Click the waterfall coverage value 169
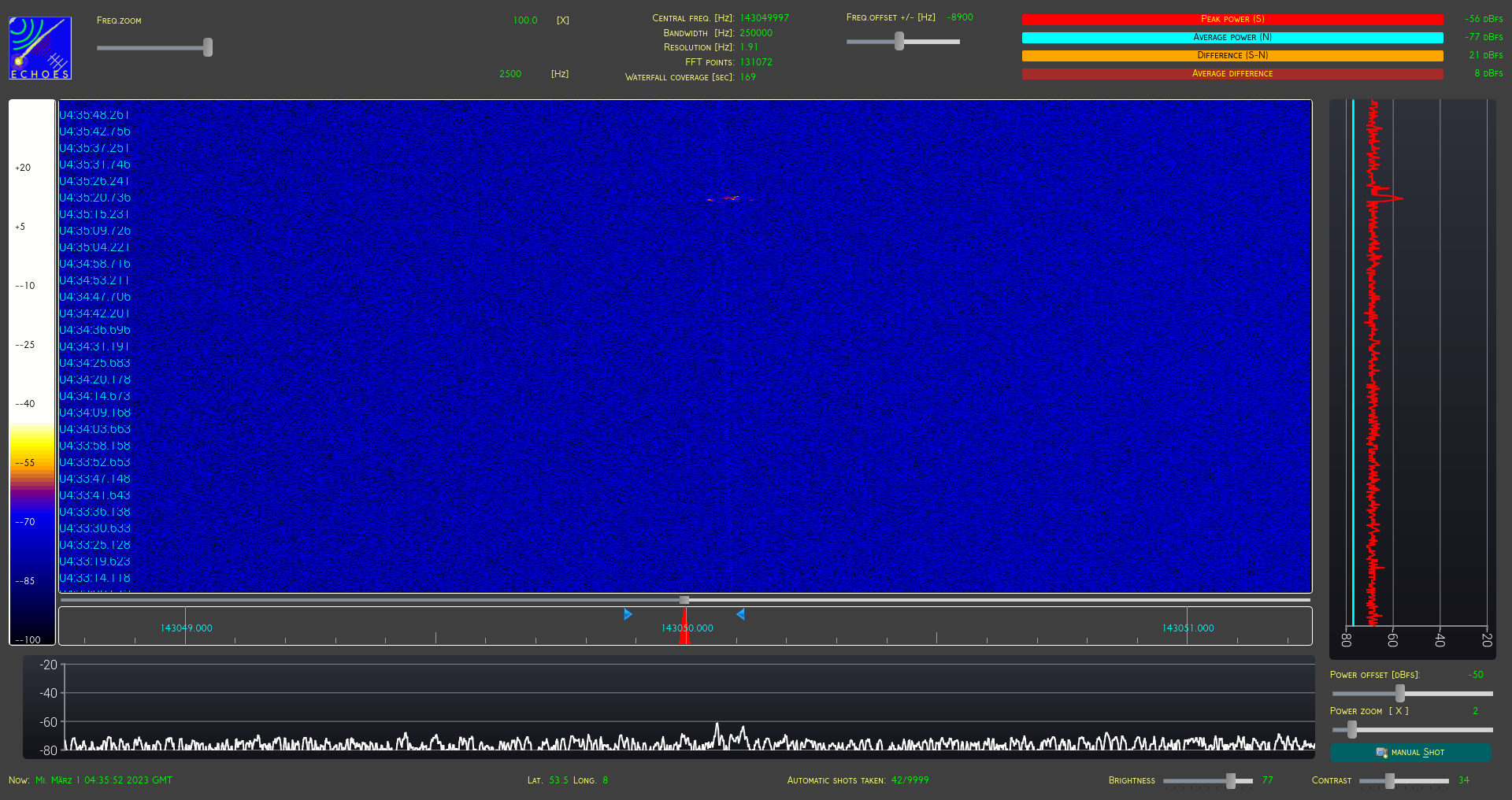This screenshot has width=1512, height=800. coord(747,77)
